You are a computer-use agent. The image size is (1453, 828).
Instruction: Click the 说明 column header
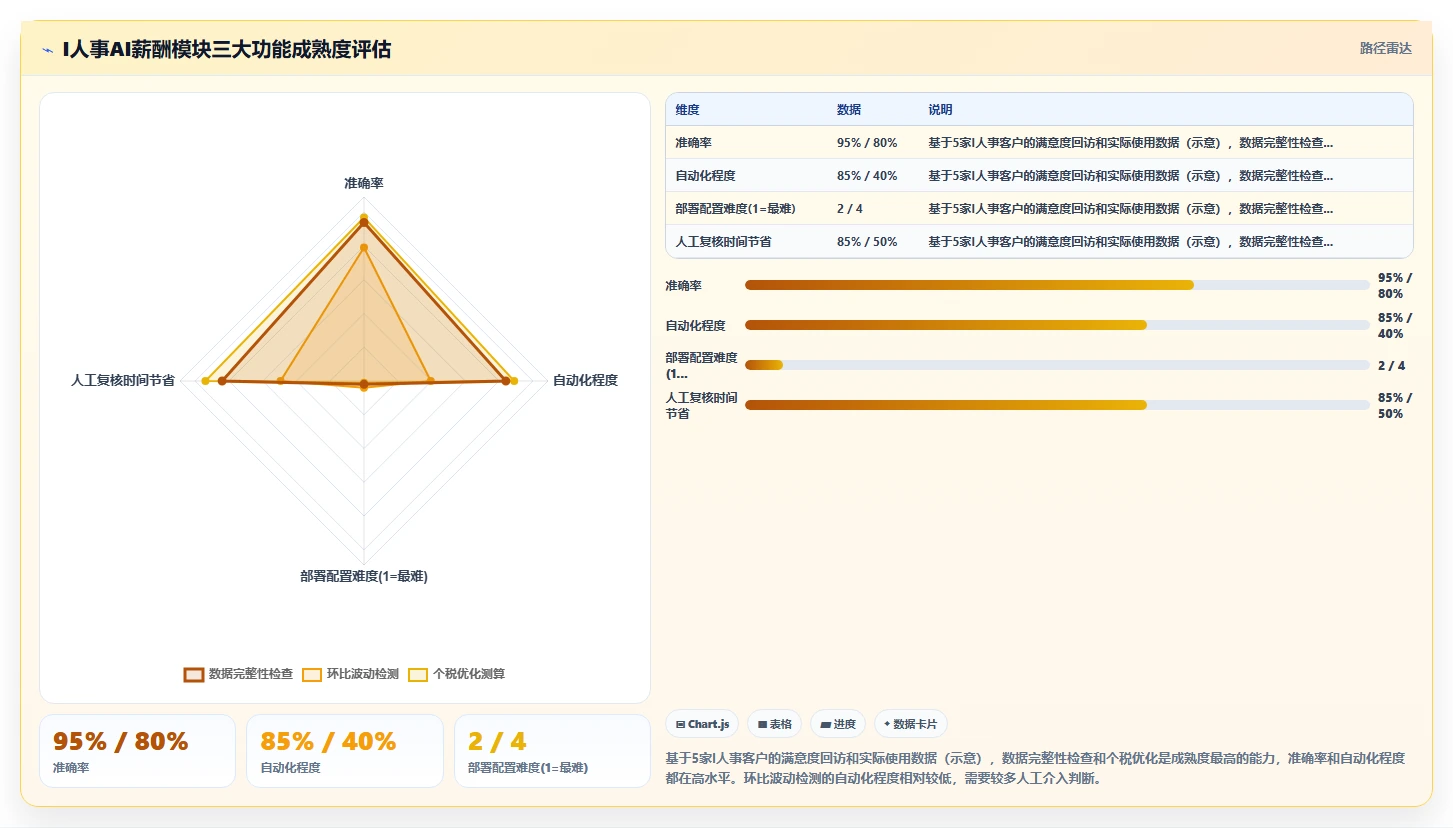[940, 110]
